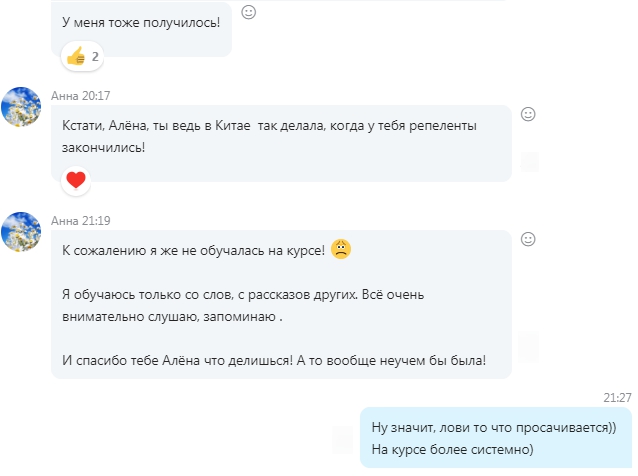Click the line "внимательно слушаю, запоминаю"
638x476 pixels.
point(169,317)
